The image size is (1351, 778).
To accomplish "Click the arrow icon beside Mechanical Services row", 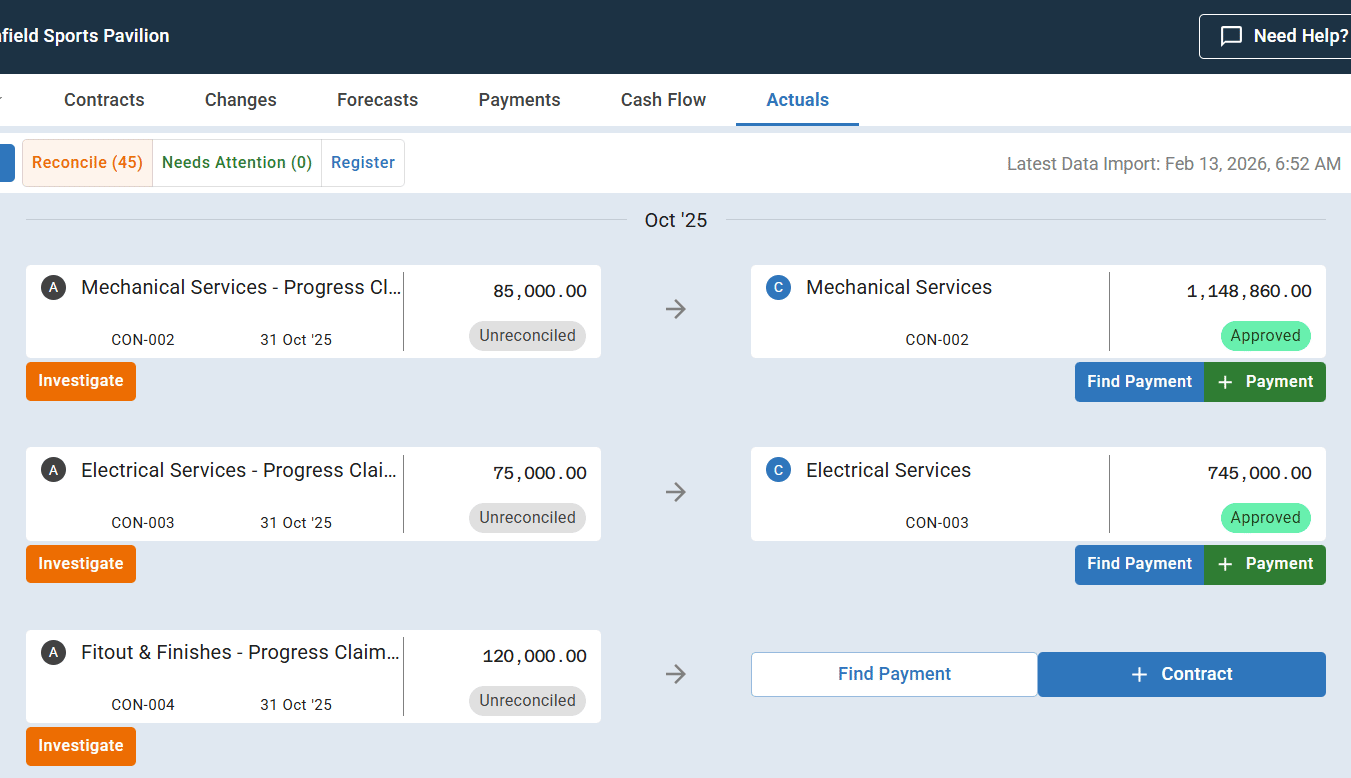I will pos(676,310).
